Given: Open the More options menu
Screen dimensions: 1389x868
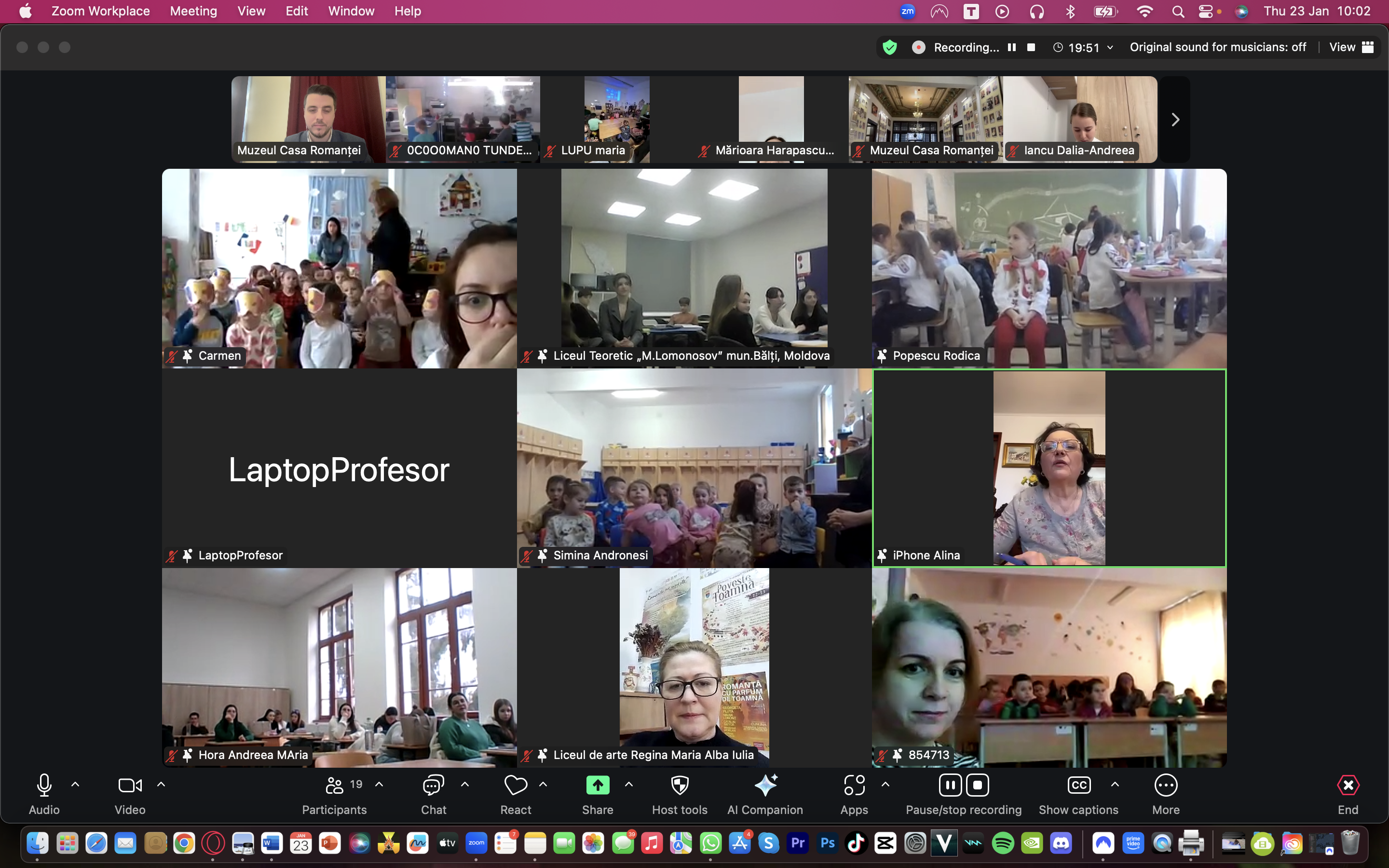Looking at the screenshot, I should pyautogui.click(x=1166, y=794).
